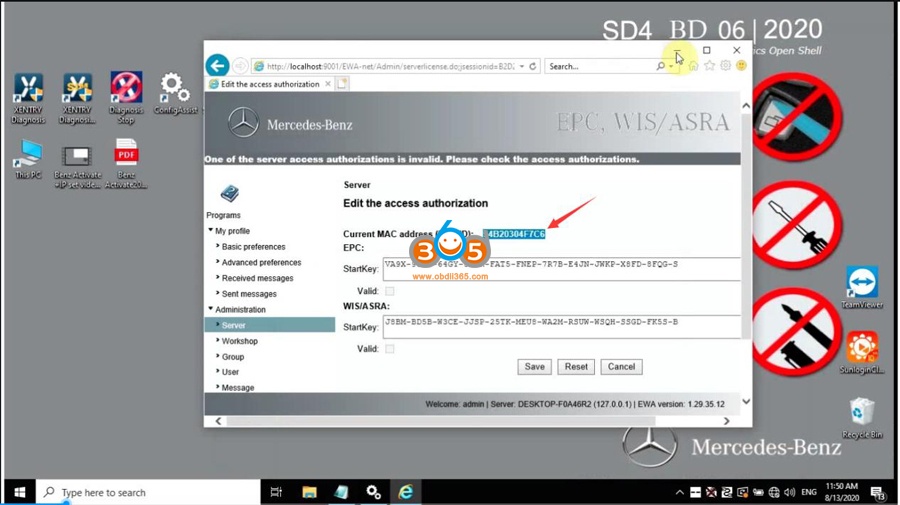Open Group administration

(232, 357)
